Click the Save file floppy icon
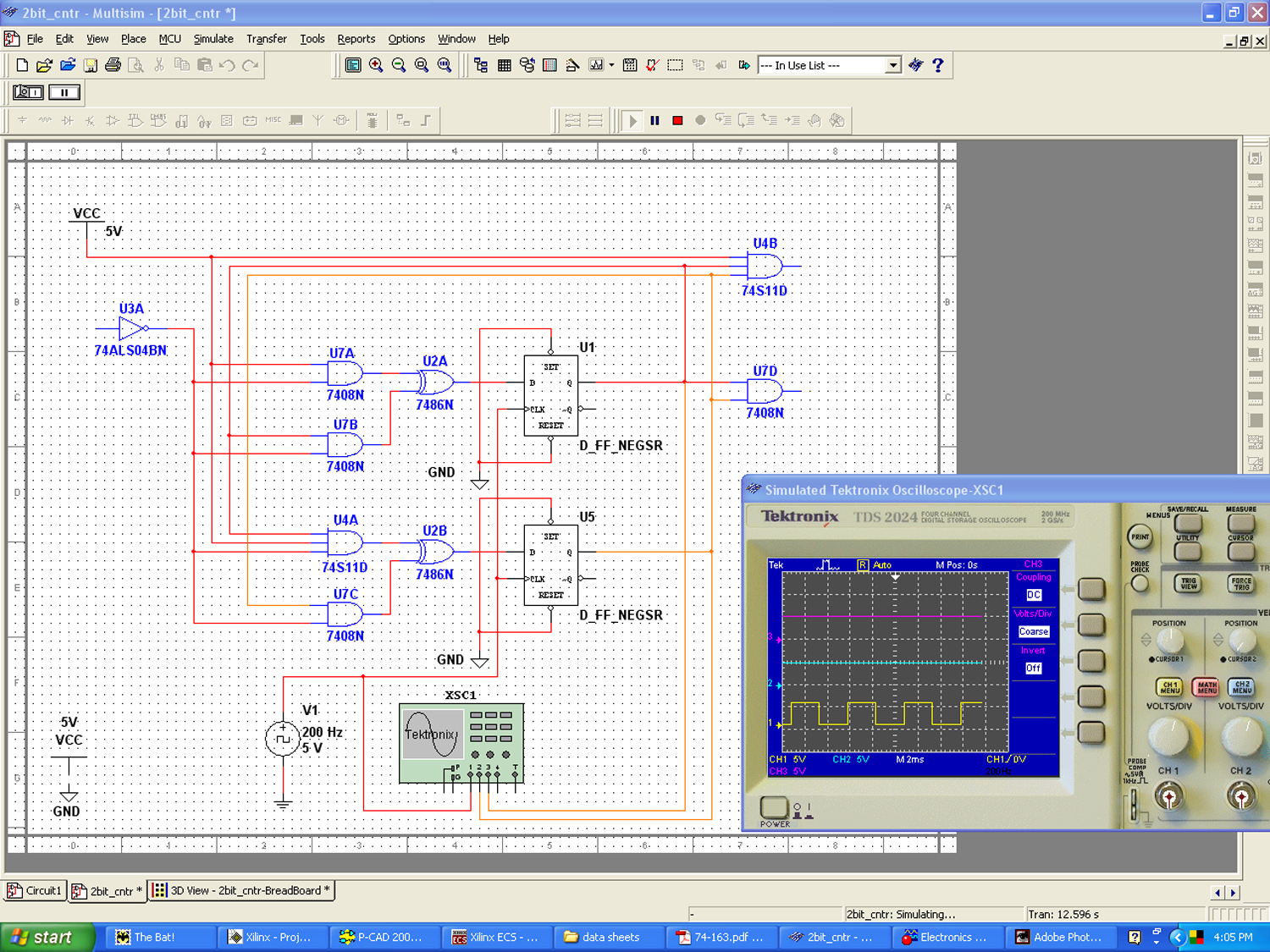This screenshot has width=1270, height=952. click(90, 65)
